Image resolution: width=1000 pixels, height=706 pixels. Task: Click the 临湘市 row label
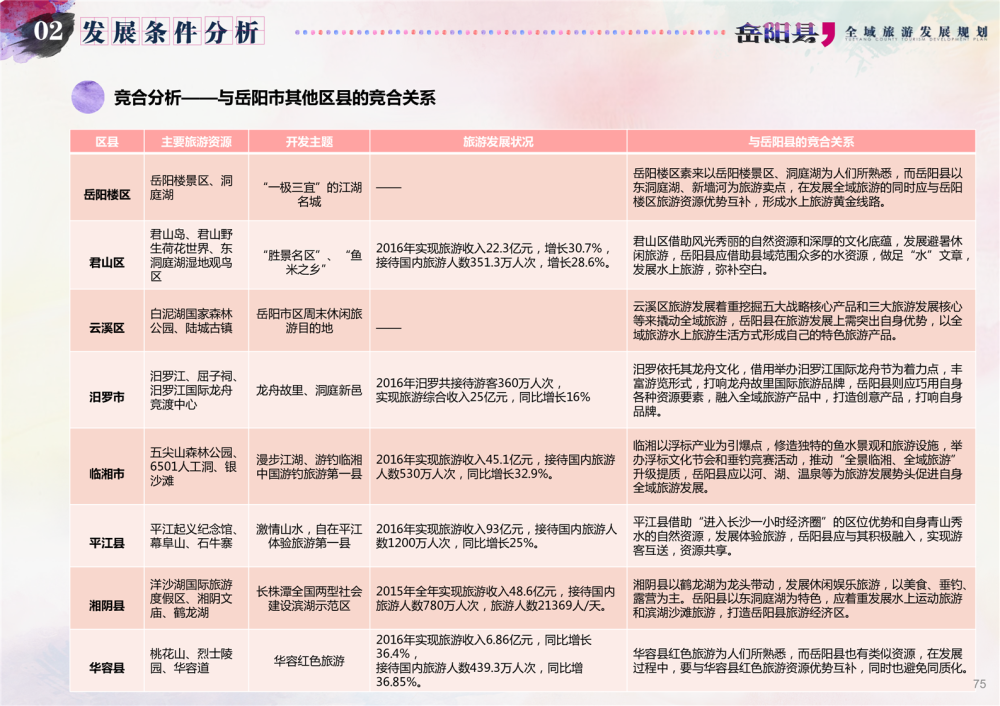click(107, 473)
